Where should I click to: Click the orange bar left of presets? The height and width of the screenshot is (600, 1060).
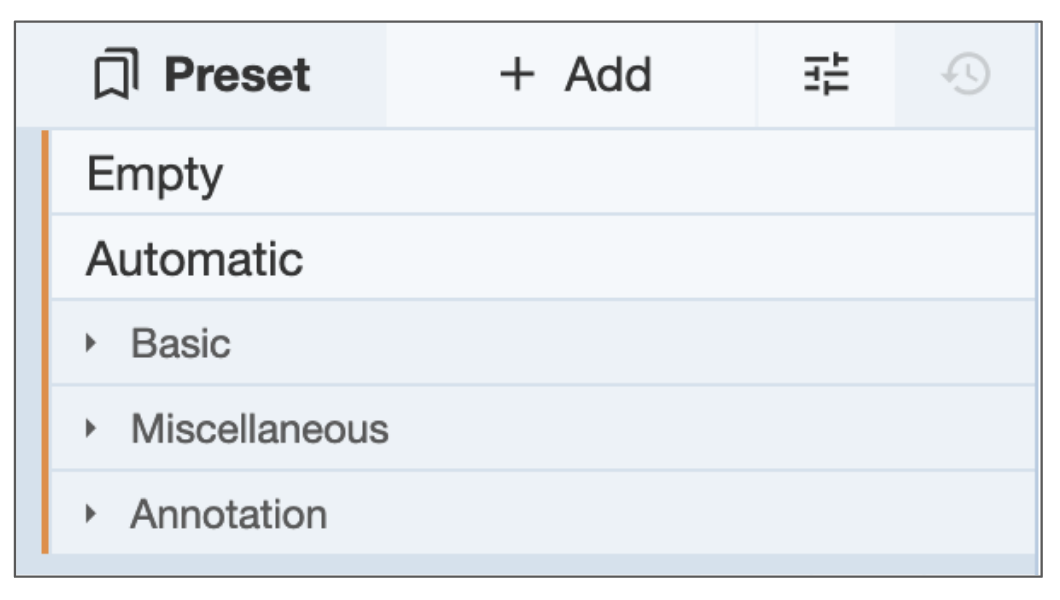point(45,340)
